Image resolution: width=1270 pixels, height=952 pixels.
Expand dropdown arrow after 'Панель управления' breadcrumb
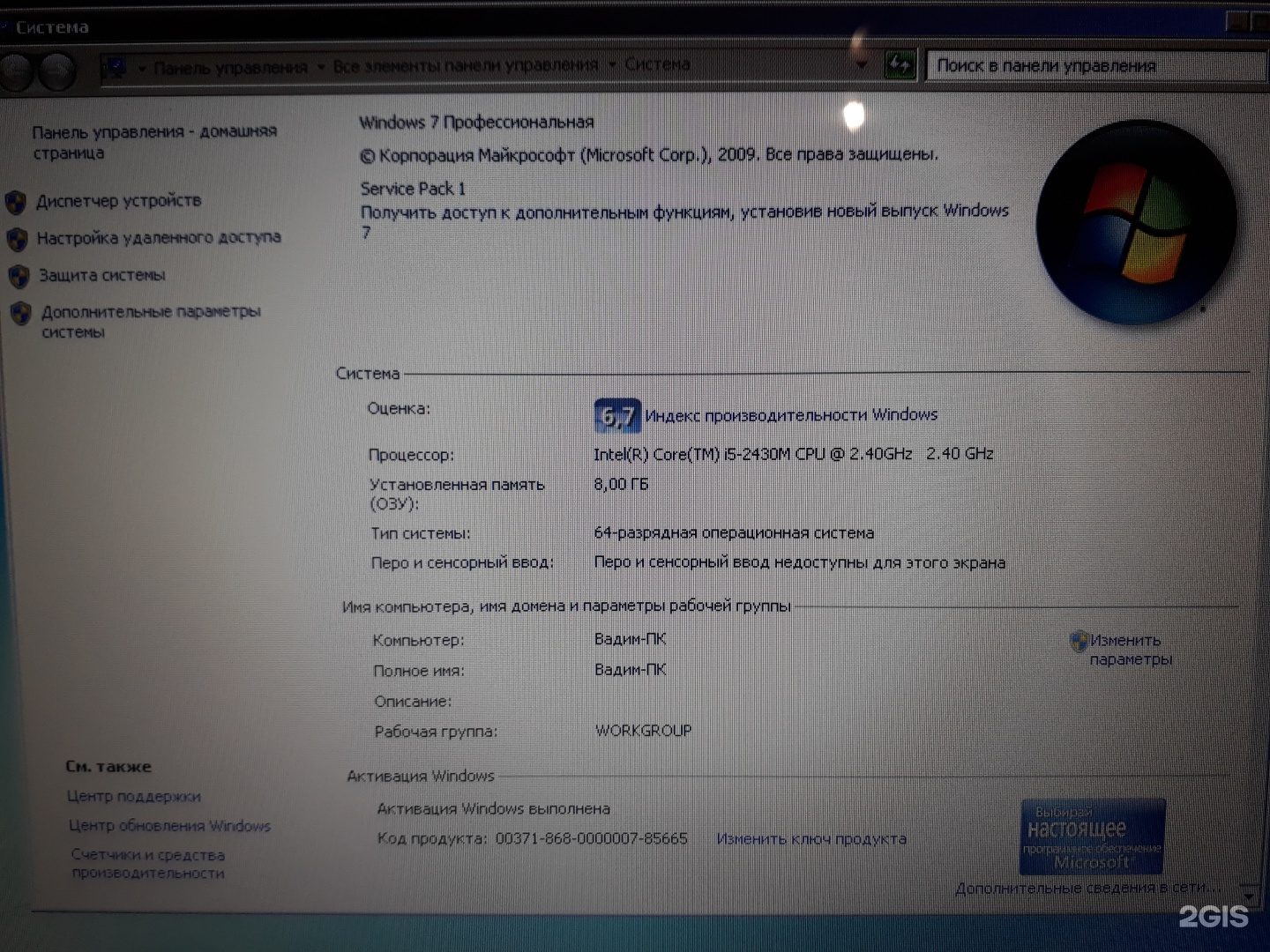321,67
